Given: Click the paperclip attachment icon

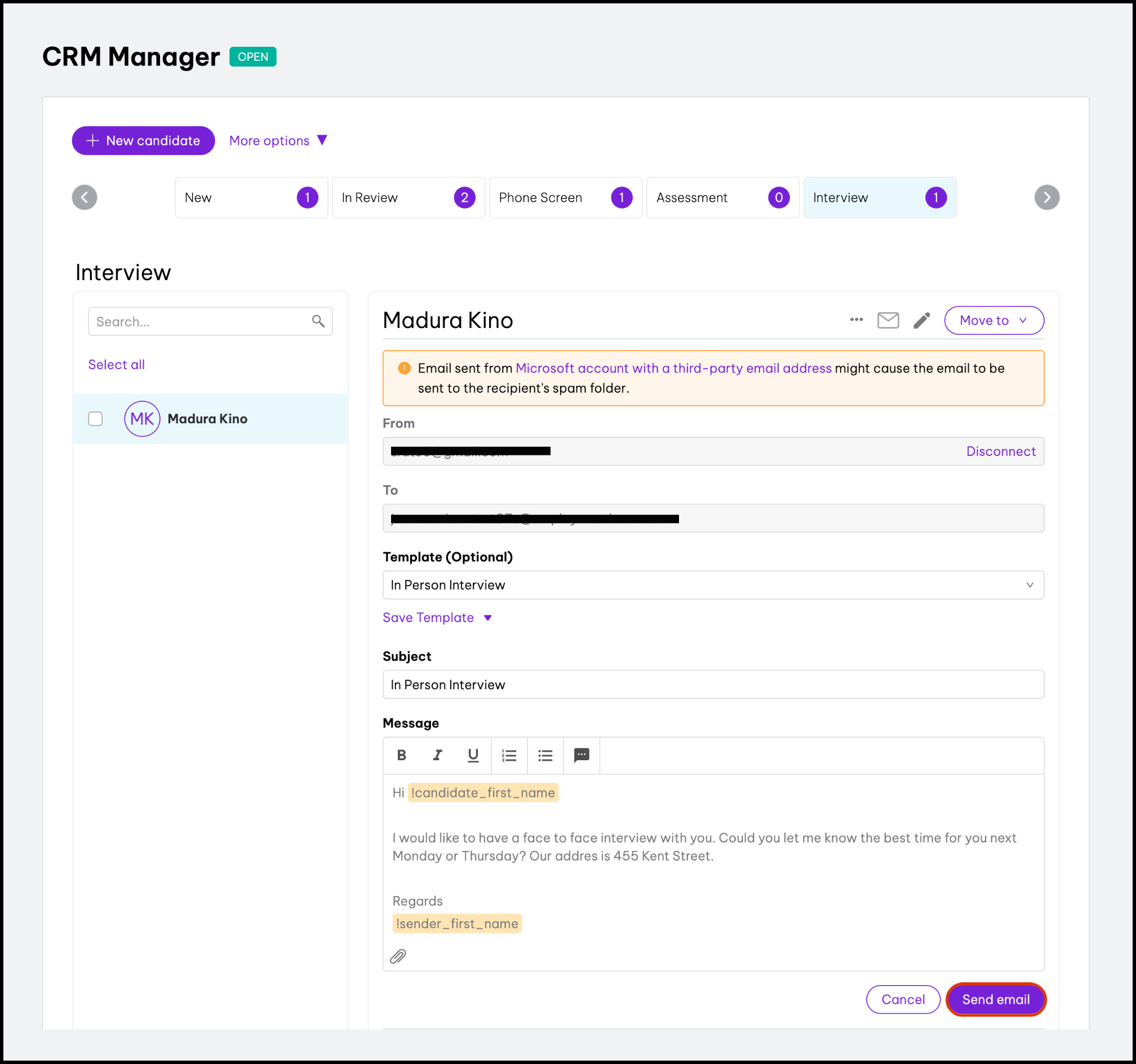Looking at the screenshot, I should pyautogui.click(x=398, y=956).
